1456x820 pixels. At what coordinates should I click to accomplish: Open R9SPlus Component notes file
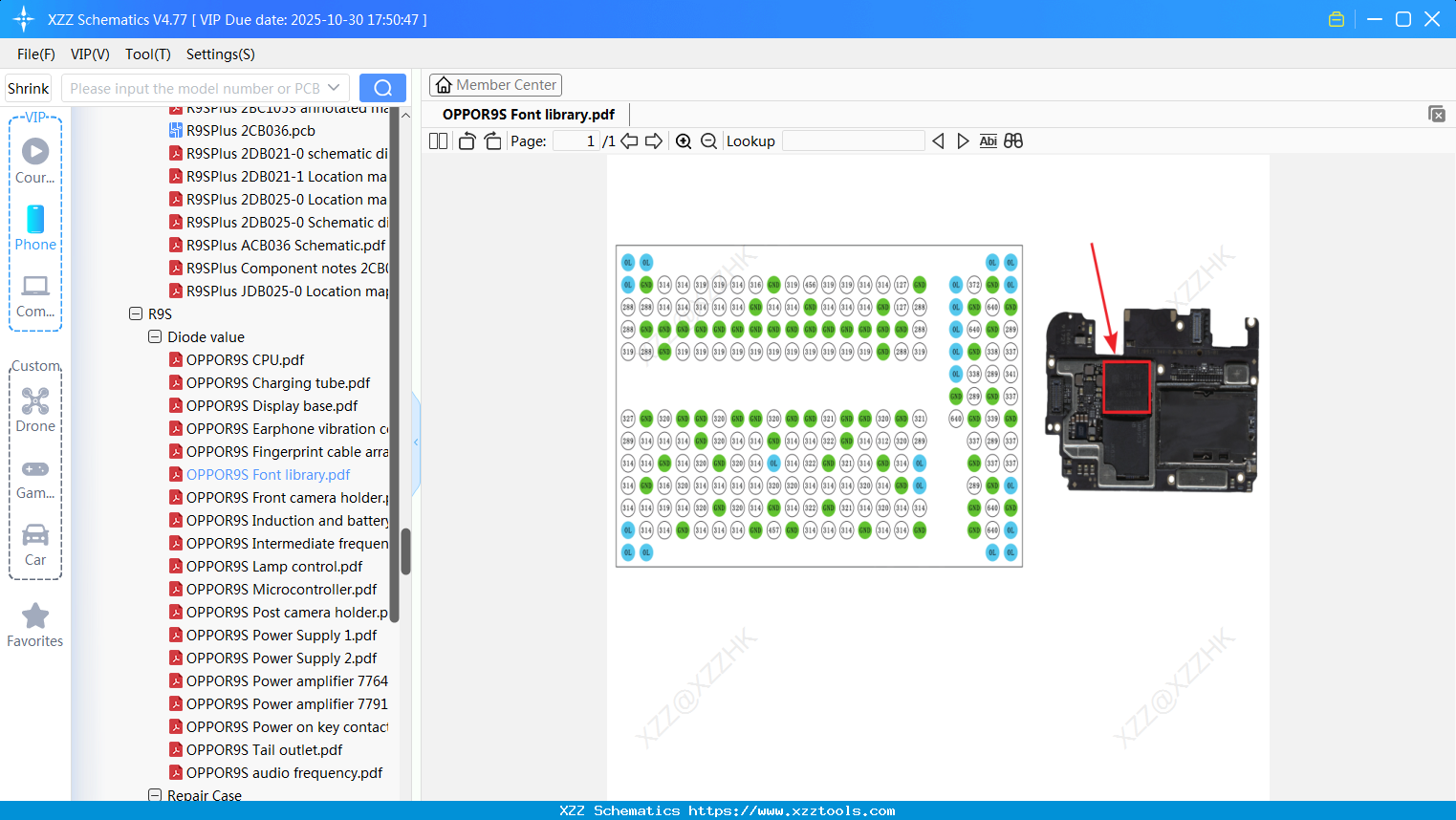(278, 269)
